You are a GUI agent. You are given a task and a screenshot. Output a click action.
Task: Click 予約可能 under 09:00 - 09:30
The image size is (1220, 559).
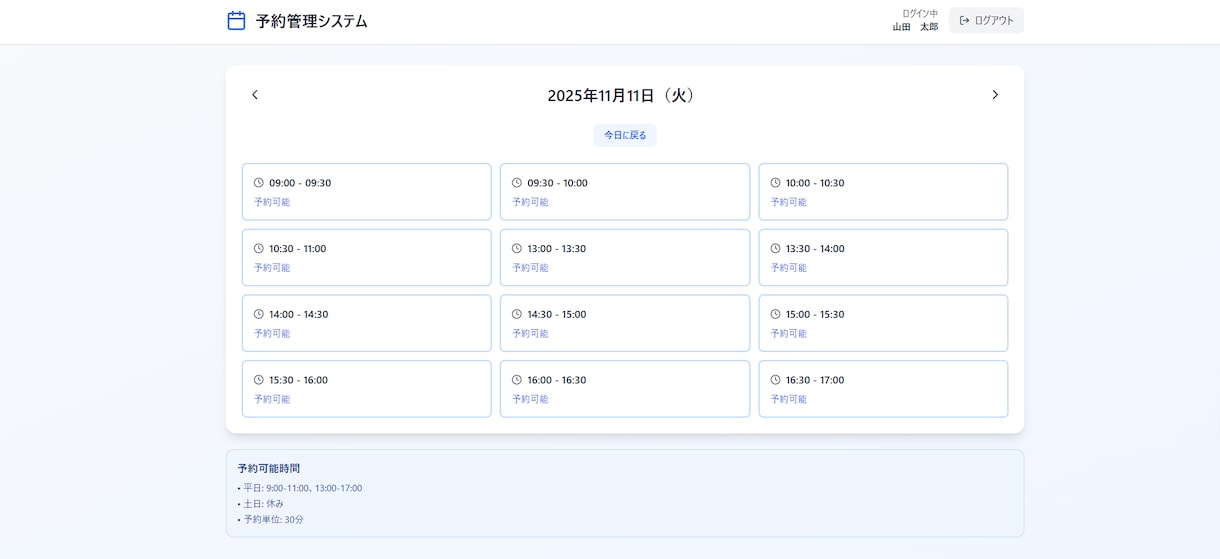(x=272, y=202)
